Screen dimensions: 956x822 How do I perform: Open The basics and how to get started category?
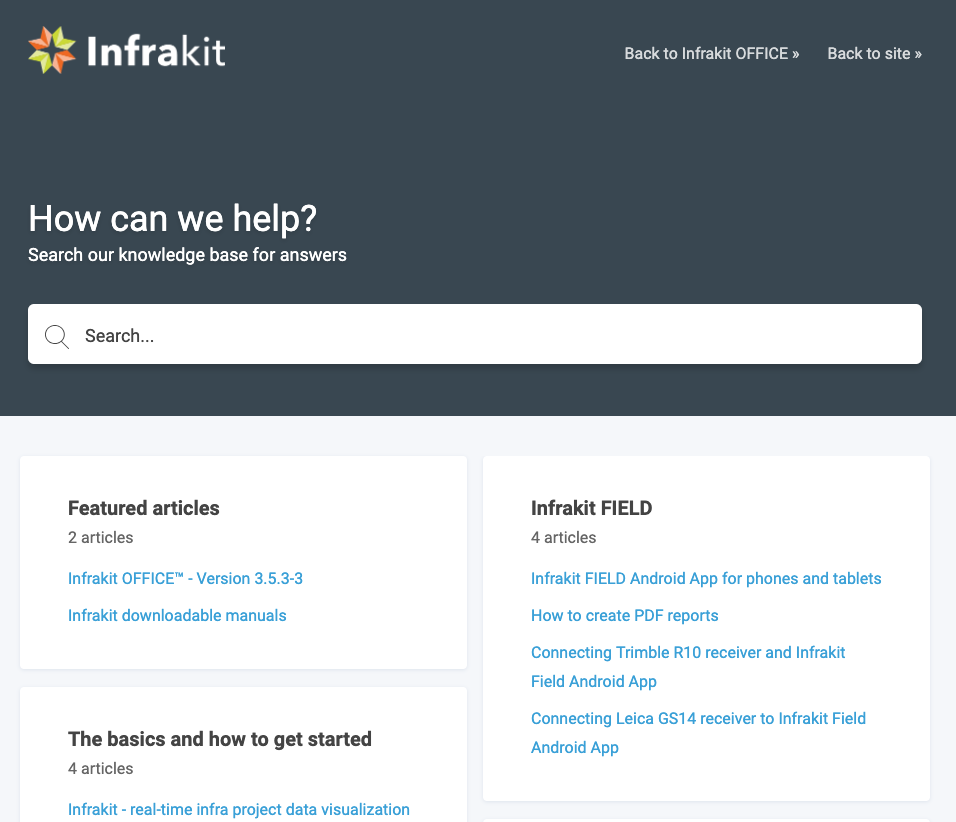pyautogui.click(x=219, y=739)
